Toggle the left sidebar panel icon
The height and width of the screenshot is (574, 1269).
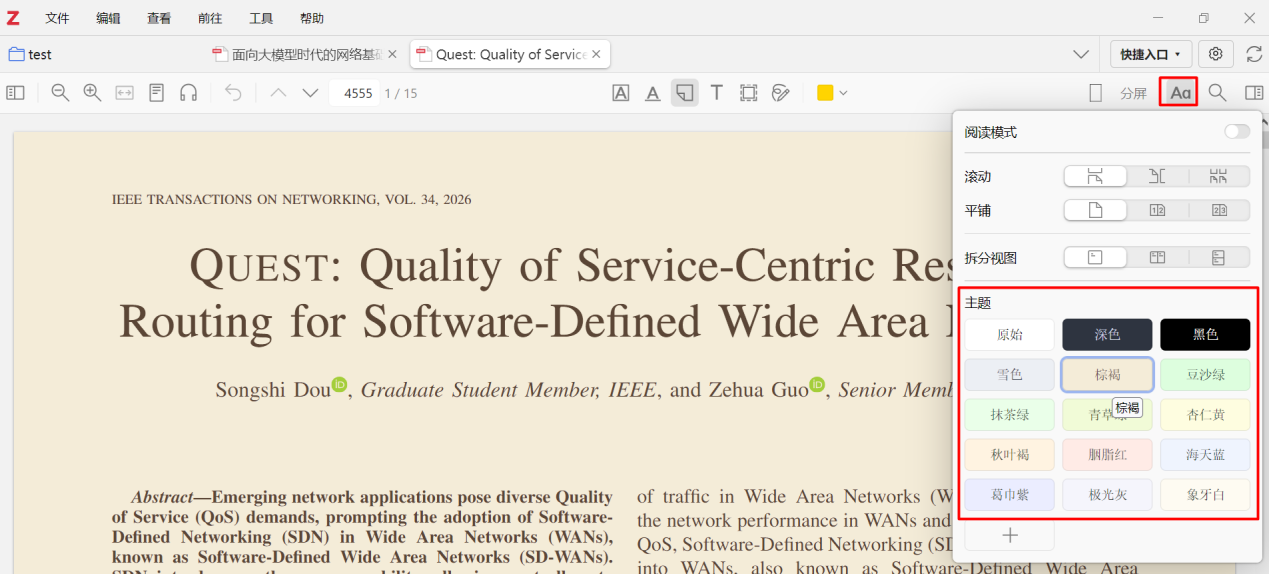click(15, 93)
